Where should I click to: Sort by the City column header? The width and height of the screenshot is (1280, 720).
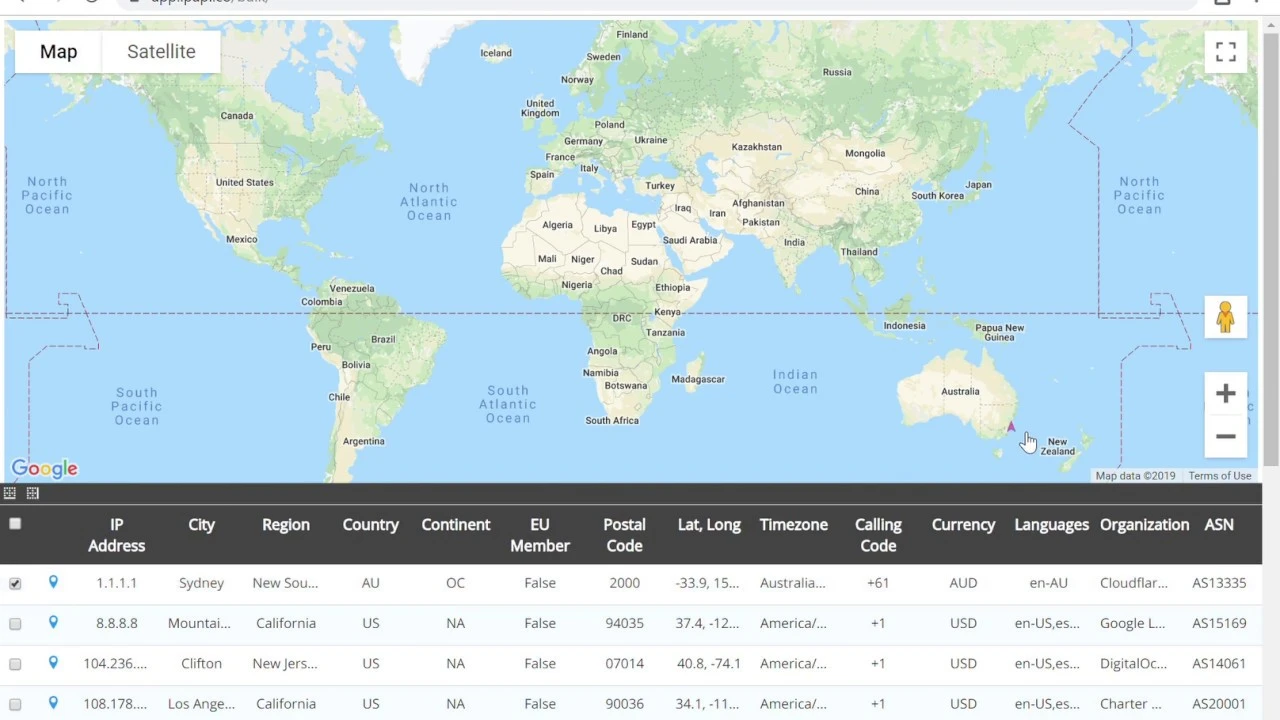pyautogui.click(x=201, y=525)
